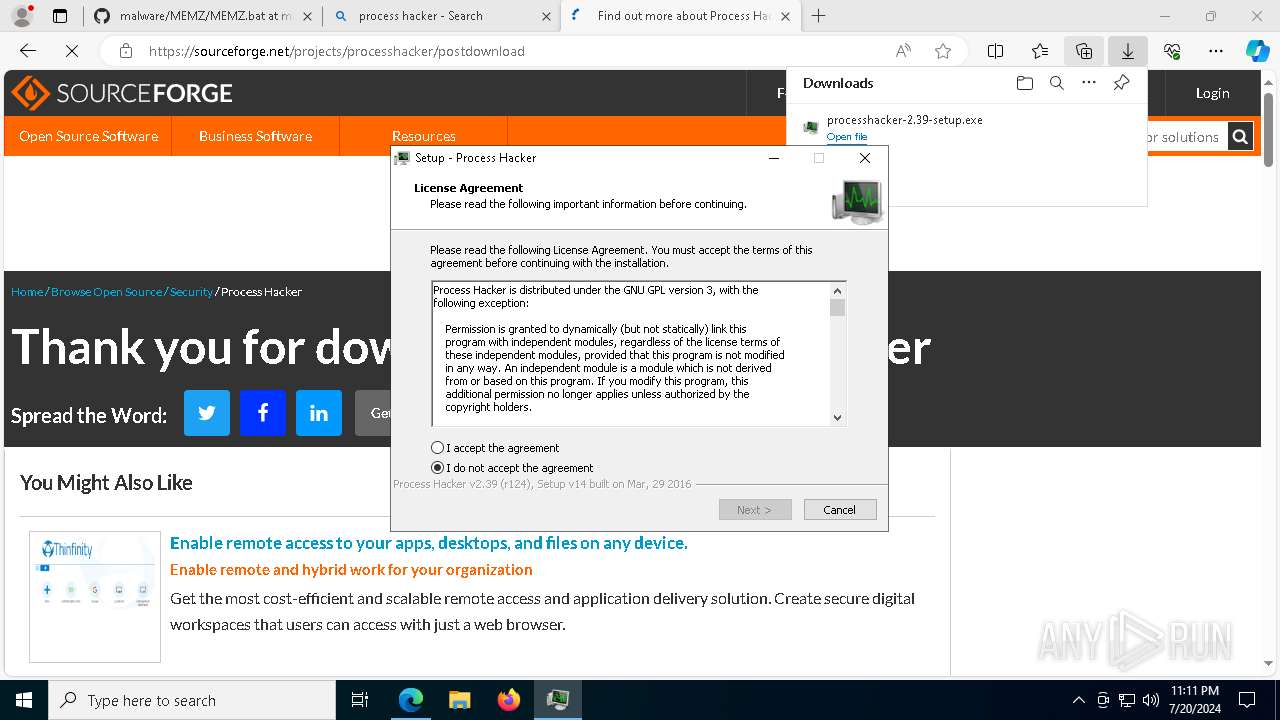Click the SourceForge search button
Viewport: 1280px width, 720px height.
pyautogui.click(x=1240, y=137)
